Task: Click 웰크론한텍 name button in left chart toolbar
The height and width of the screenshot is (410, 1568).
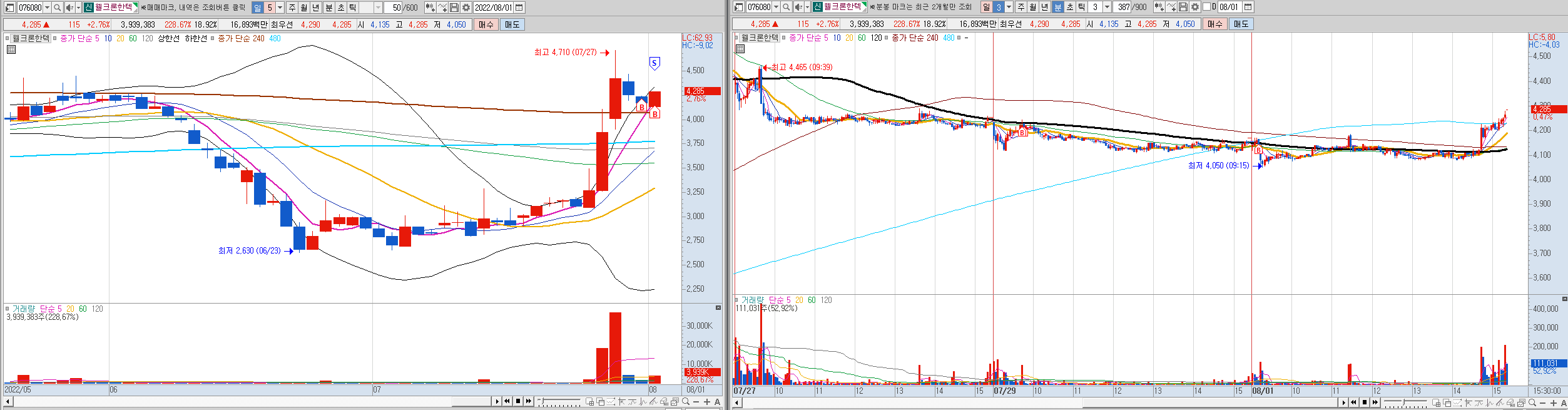Action: 110,8
